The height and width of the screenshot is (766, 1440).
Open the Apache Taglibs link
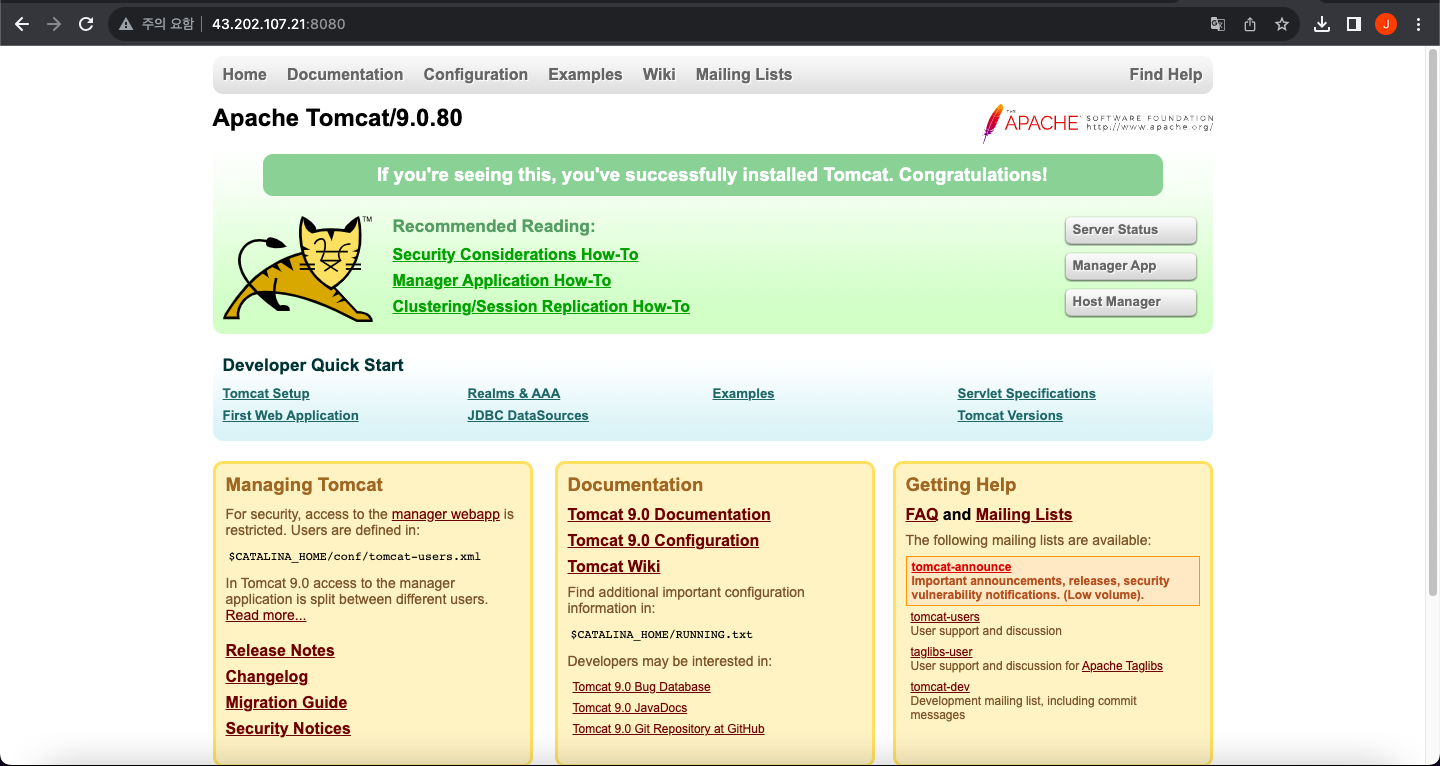point(1122,666)
